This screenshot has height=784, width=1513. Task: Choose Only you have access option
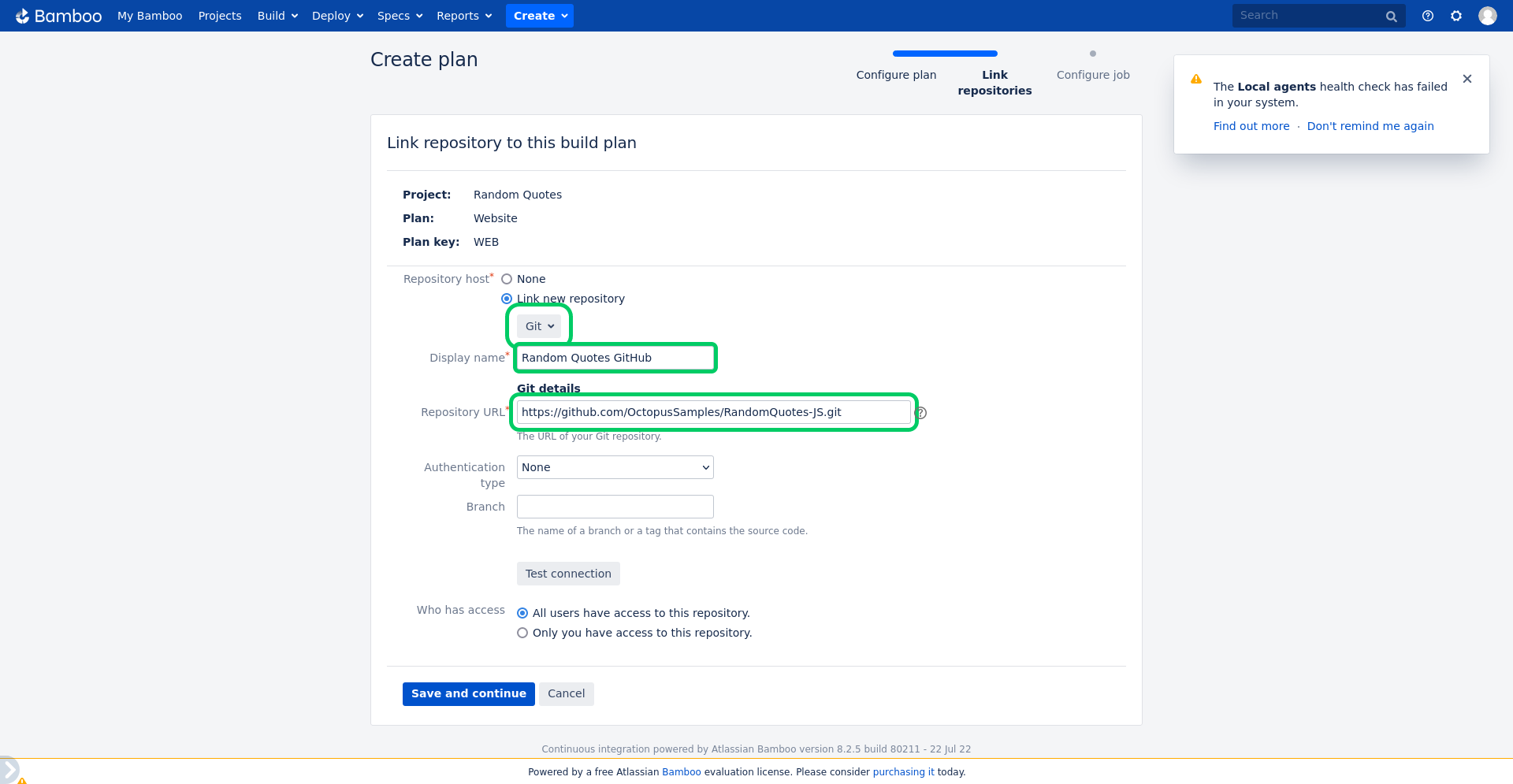[x=522, y=633]
